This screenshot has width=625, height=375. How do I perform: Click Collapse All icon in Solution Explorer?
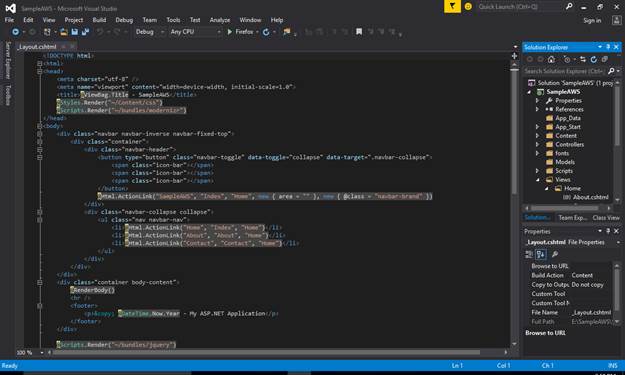coord(605,59)
